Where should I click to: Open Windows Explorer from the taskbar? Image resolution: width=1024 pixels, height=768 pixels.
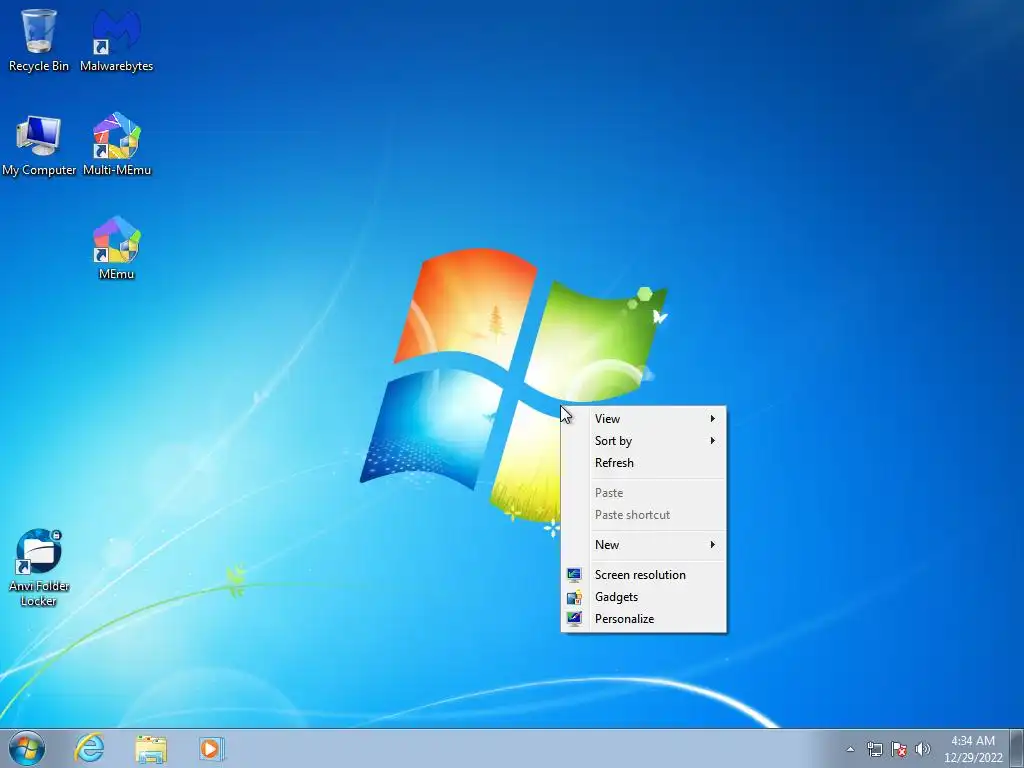click(151, 748)
